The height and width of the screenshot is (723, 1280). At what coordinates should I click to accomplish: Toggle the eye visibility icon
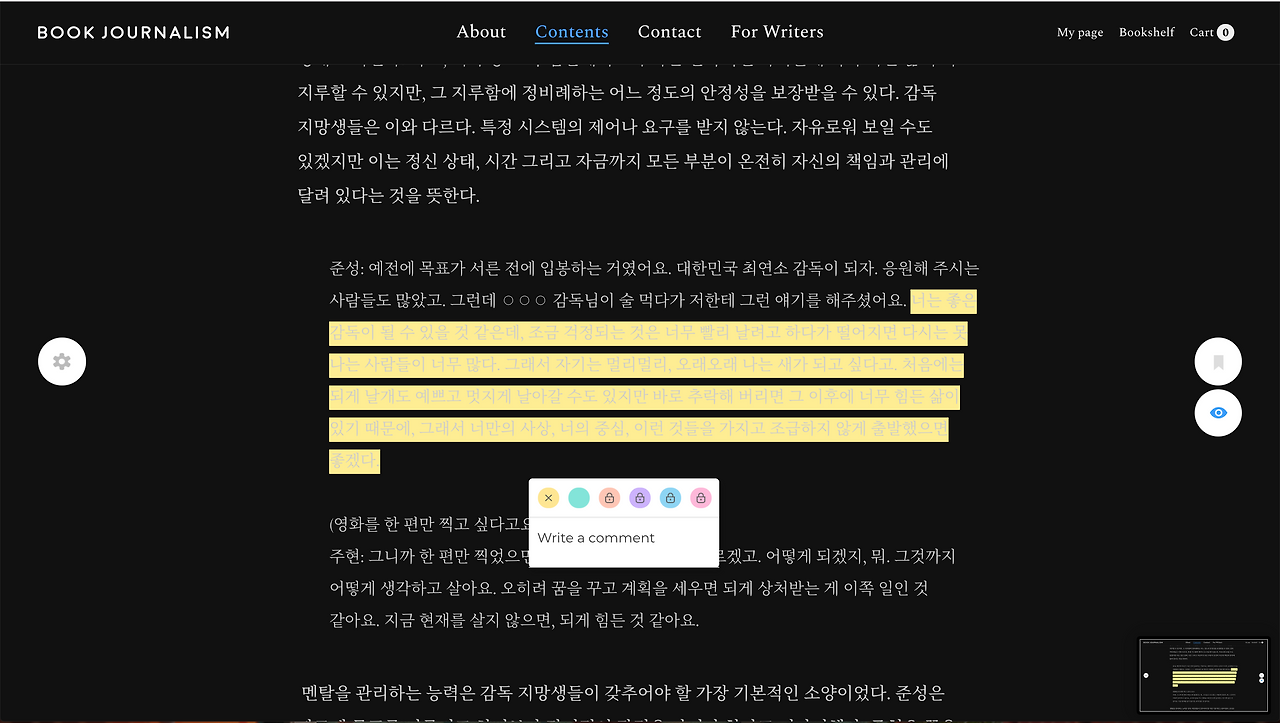pos(1217,412)
